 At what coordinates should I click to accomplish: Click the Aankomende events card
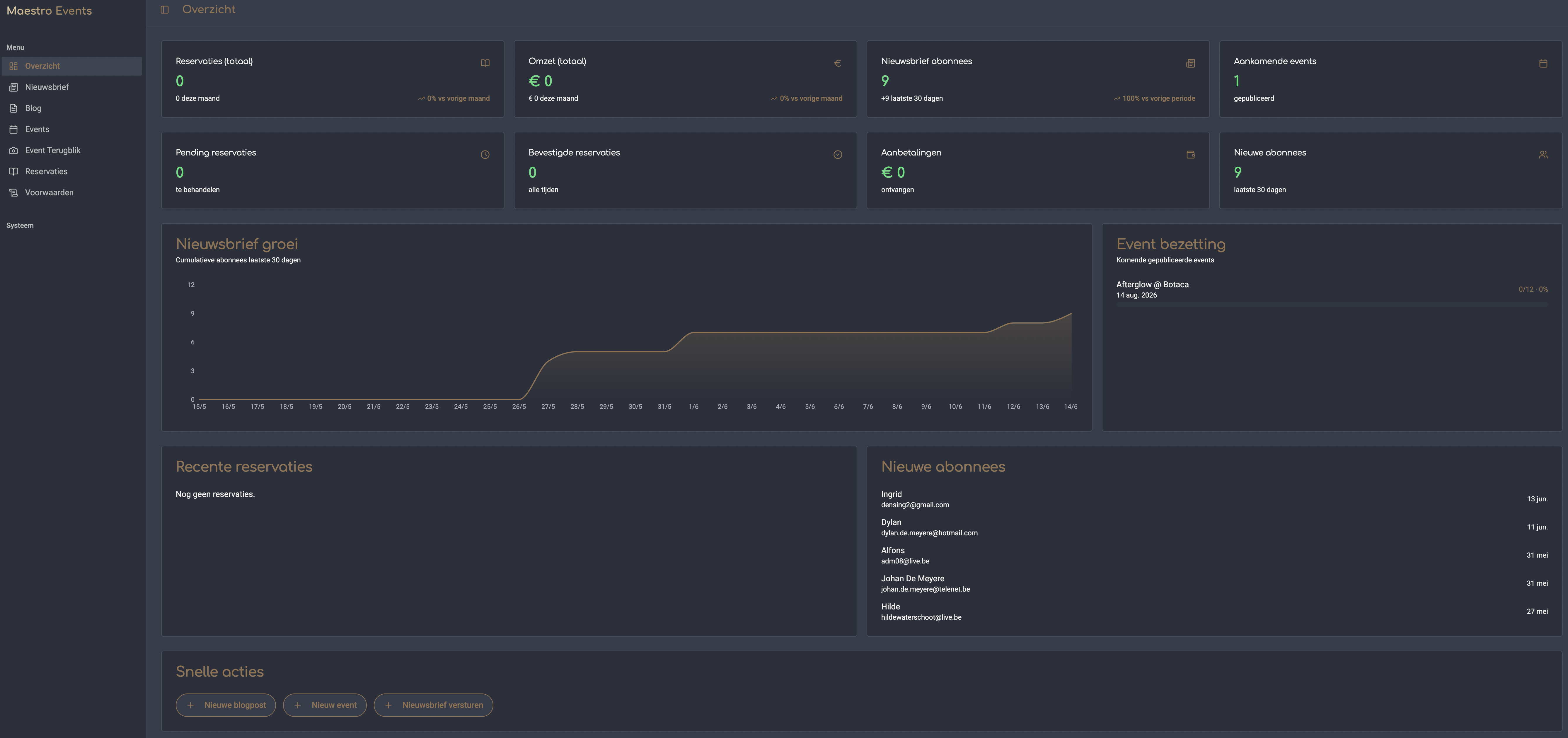[1390, 79]
